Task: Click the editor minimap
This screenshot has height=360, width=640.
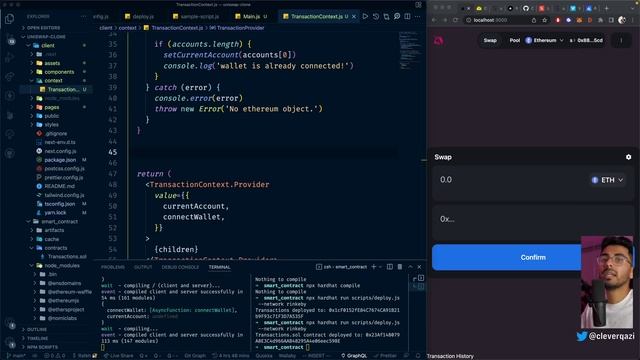Action: coord(409,50)
